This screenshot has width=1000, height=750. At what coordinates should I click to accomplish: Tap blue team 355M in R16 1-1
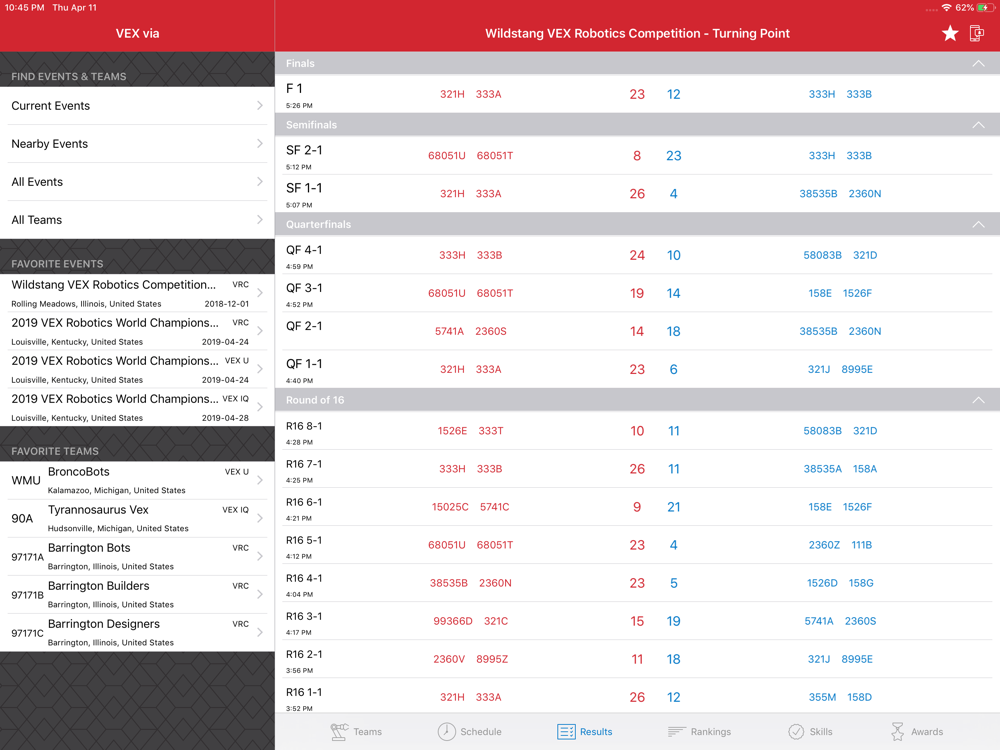pos(822,698)
